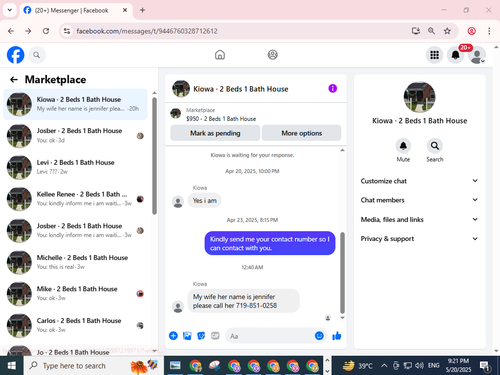Open a new browser tab

[142, 10]
